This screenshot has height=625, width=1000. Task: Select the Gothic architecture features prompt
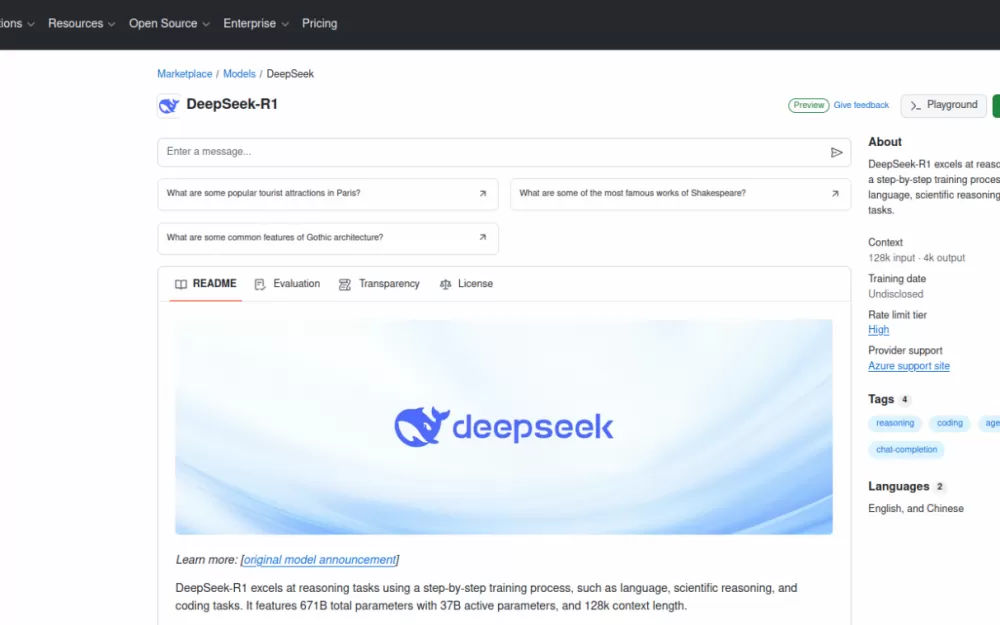[328, 239]
